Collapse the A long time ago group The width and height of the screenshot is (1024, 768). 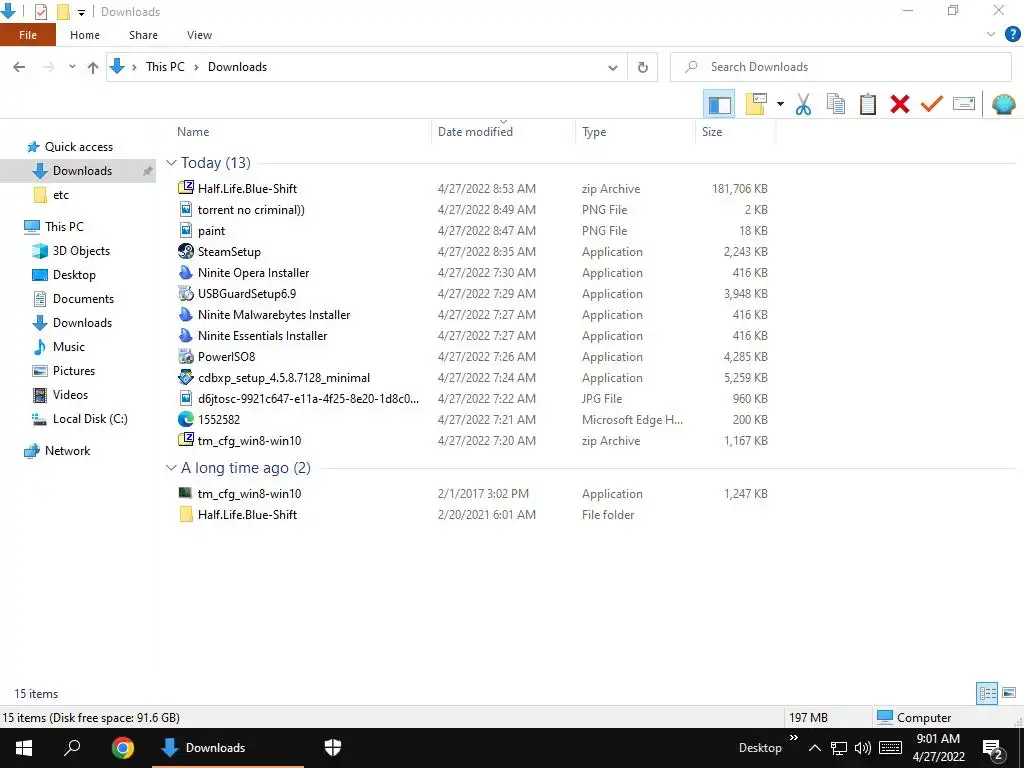click(171, 468)
